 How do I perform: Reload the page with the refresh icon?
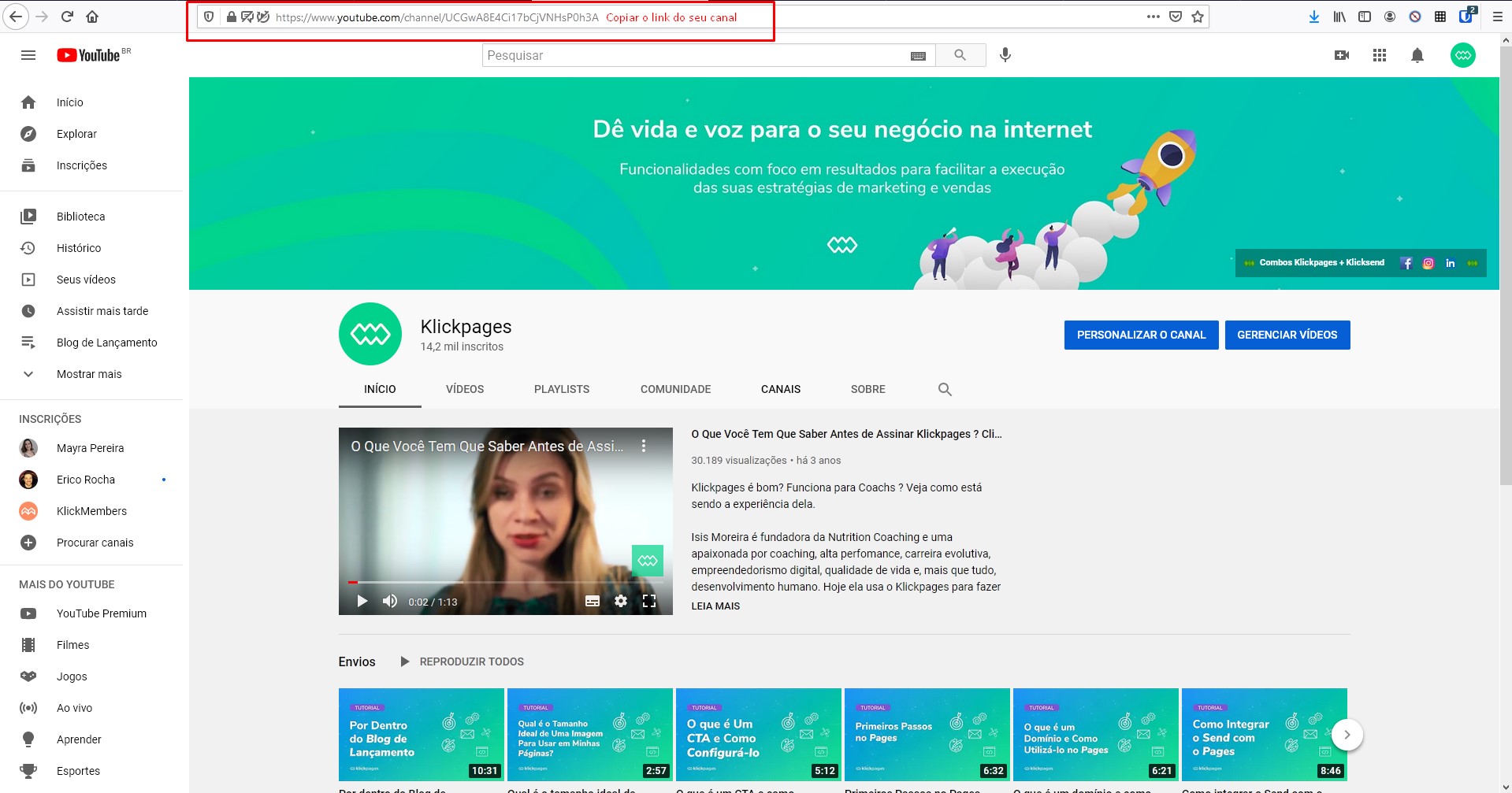pyautogui.click(x=67, y=17)
